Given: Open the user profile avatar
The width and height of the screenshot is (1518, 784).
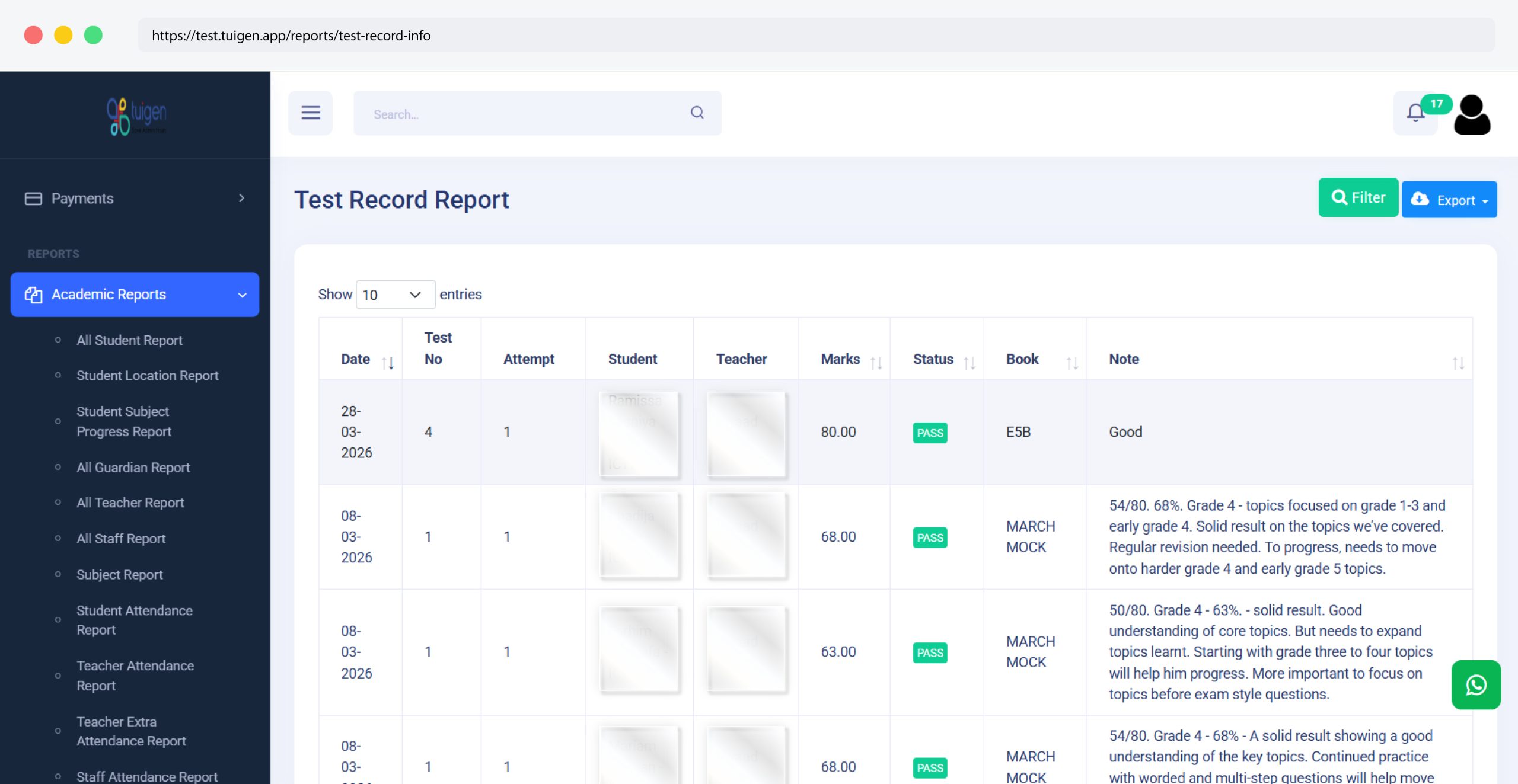Looking at the screenshot, I should pyautogui.click(x=1472, y=114).
